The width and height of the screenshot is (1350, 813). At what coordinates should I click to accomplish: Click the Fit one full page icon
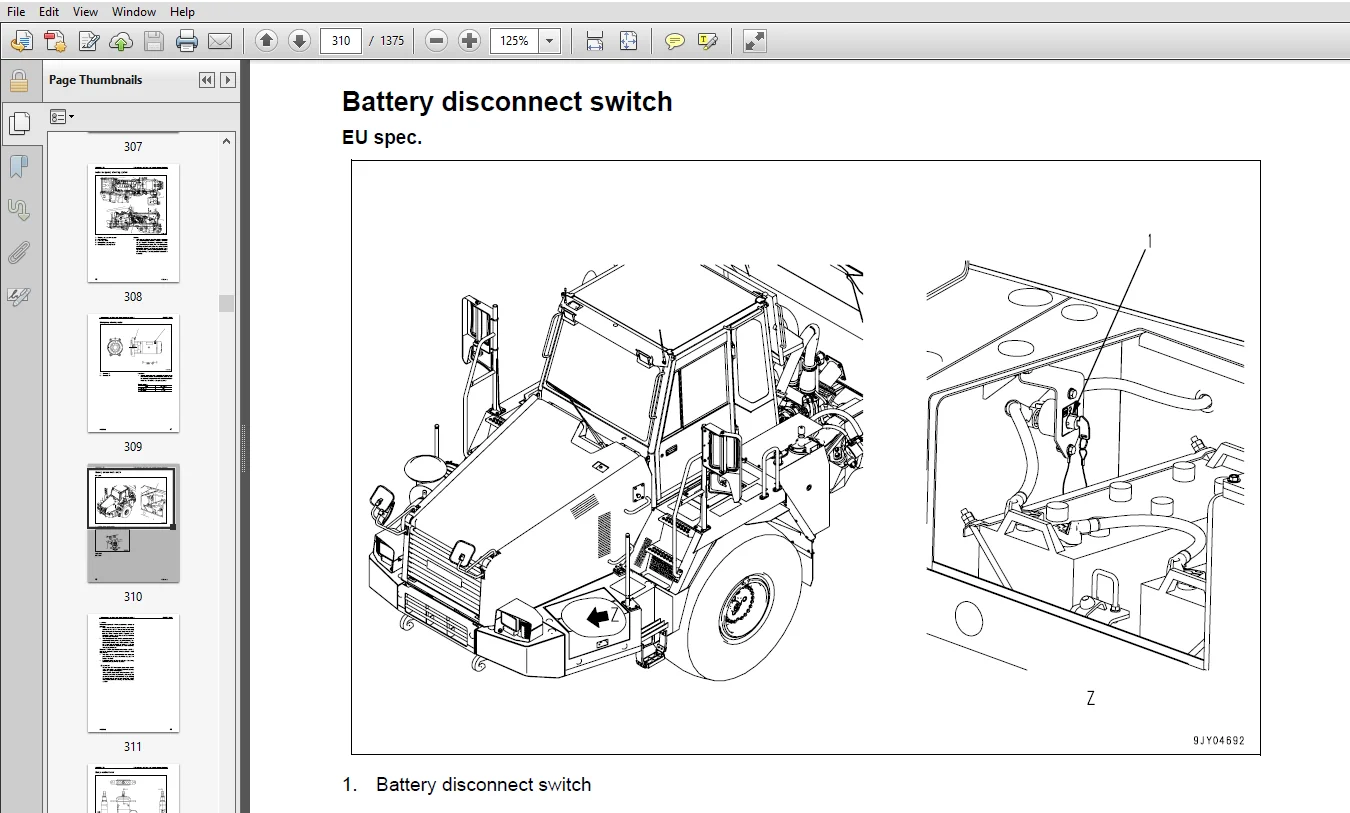point(628,41)
